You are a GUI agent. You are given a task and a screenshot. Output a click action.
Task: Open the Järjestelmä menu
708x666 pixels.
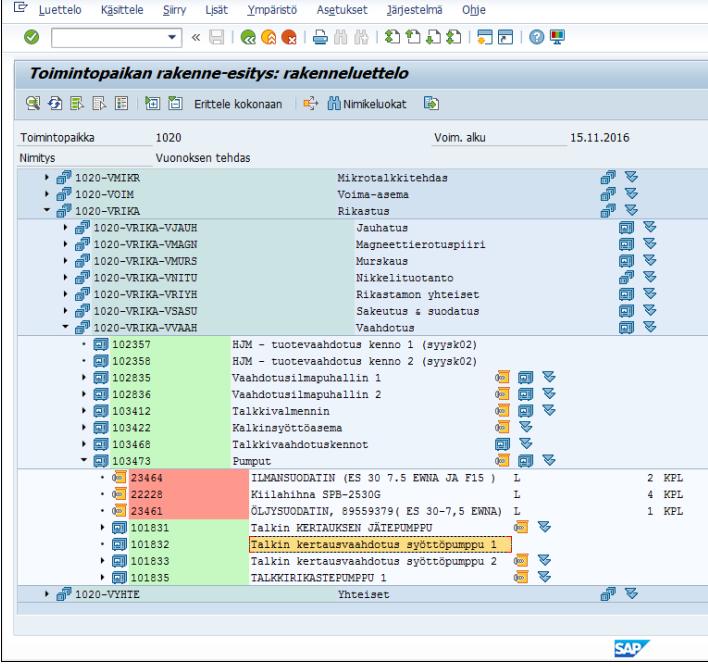415,10
